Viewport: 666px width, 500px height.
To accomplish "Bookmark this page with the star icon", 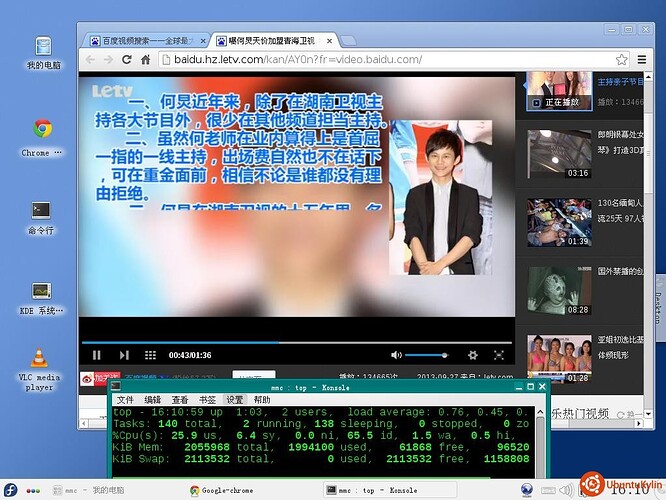I will click(621, 60).
